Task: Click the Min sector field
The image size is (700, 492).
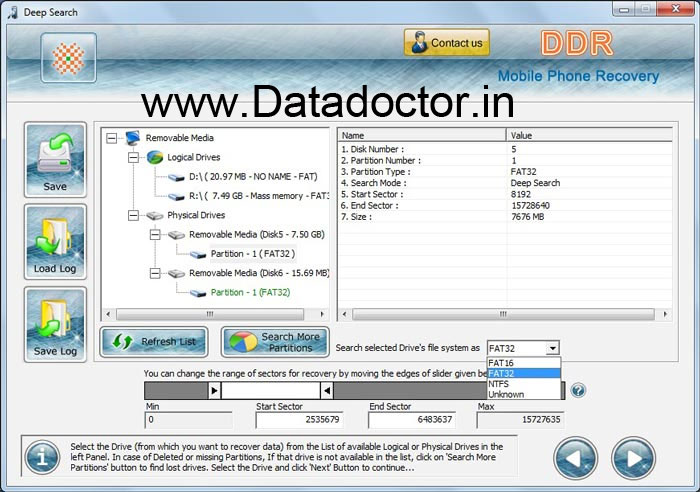Action: pyautogui.click(x=188, y=420)
